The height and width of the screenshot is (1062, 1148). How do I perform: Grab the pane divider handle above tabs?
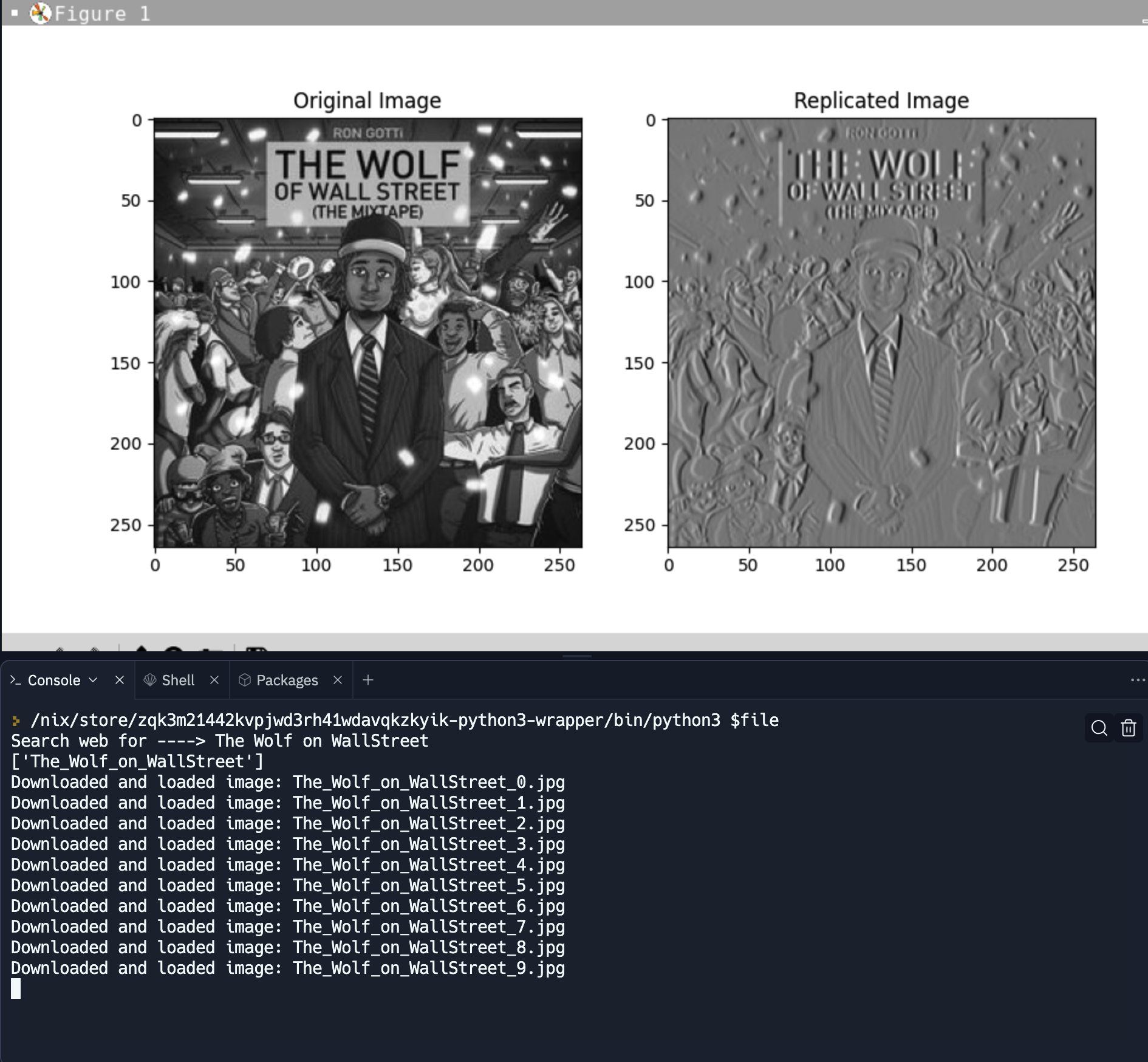coord(576,656)
